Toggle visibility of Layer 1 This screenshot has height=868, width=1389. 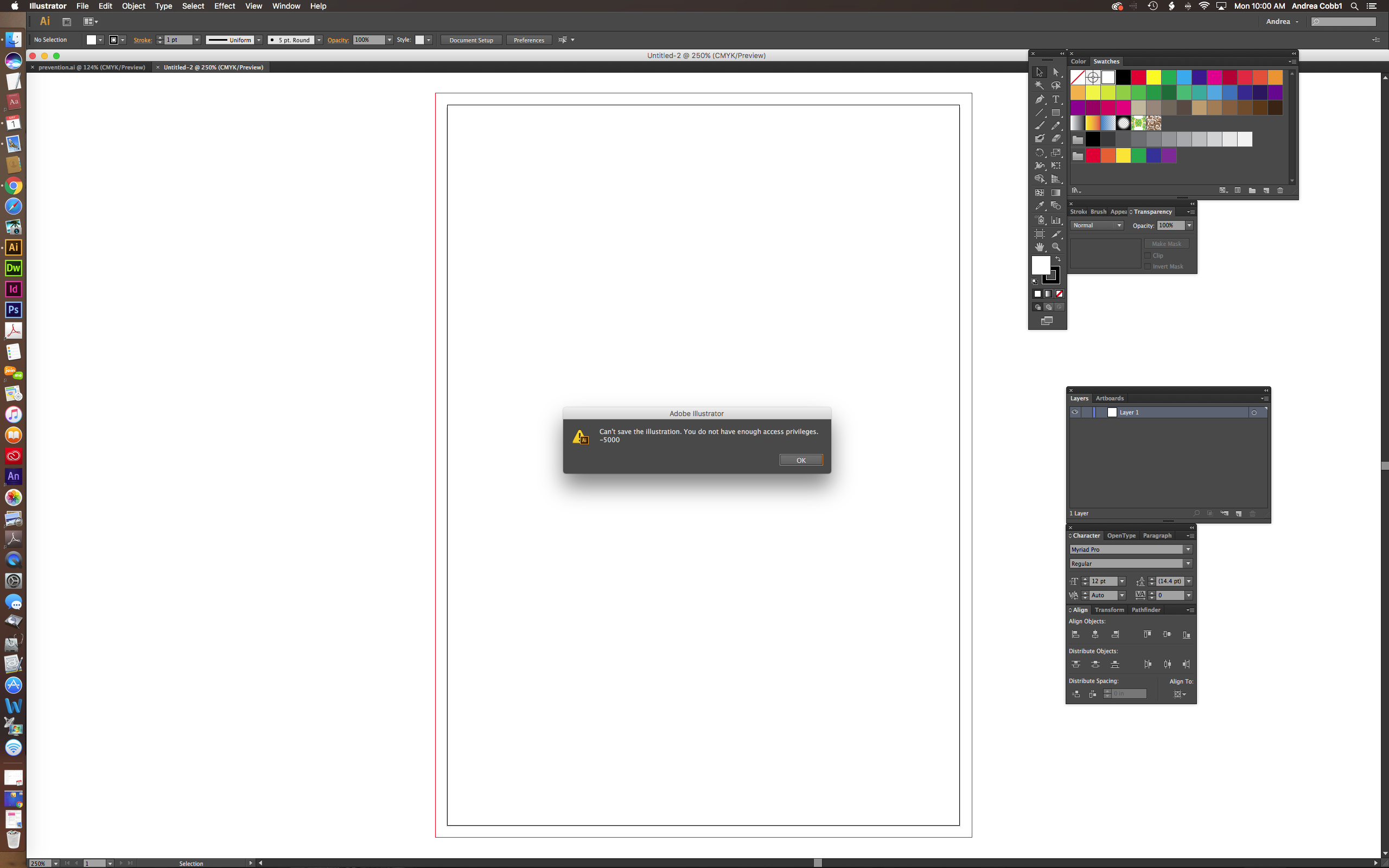pos(1075,412)
